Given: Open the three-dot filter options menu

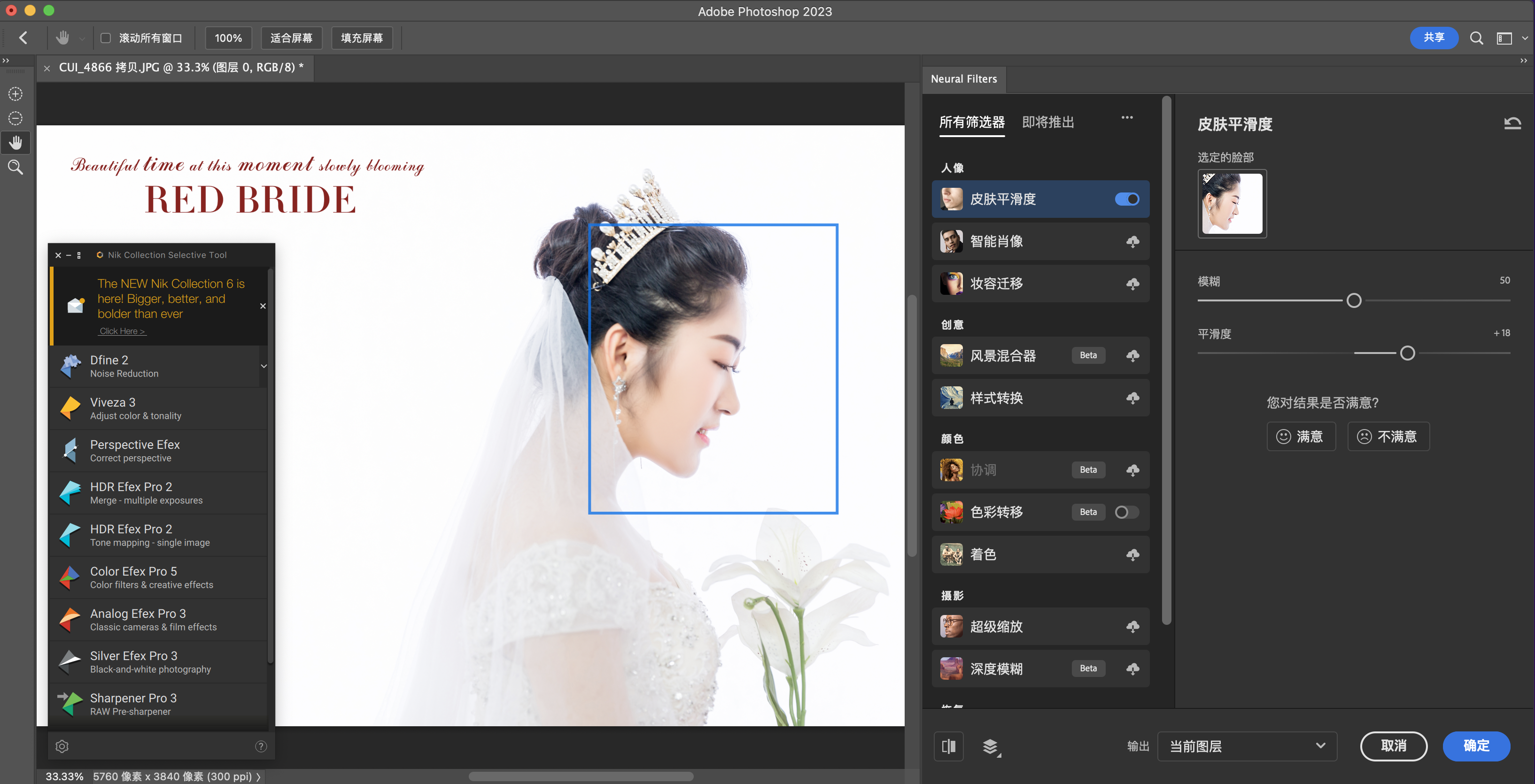Looking at the screenshot, I should point(1126,117).
